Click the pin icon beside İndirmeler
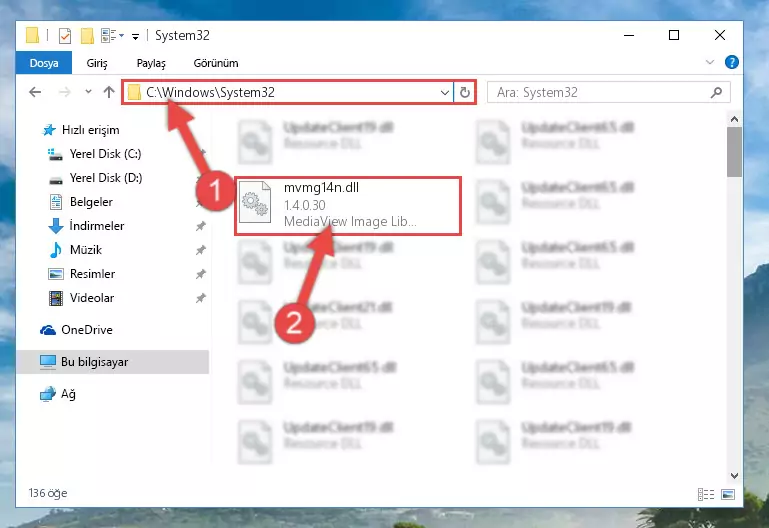This screenshot has height=528, width=769. (x=201, y=226)
